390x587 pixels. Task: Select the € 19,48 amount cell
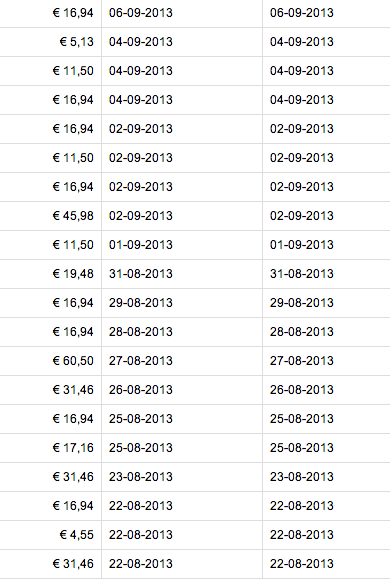51,274
